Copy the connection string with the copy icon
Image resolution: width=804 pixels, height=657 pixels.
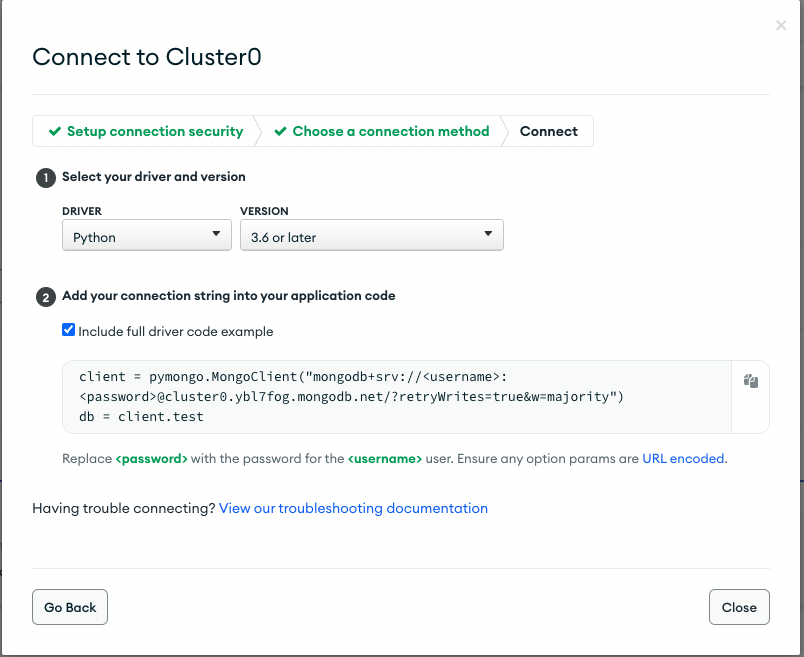click(x=751, y=381)
